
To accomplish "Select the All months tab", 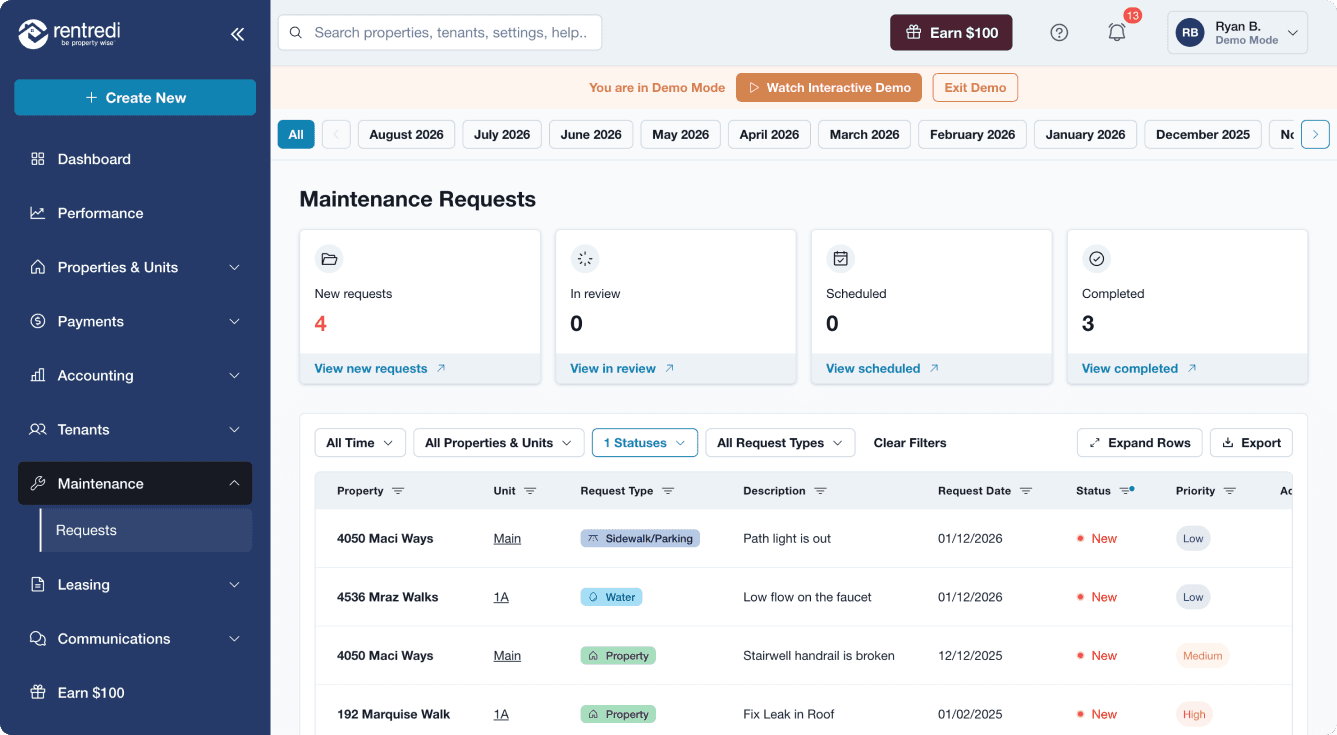I will point(296,135).
